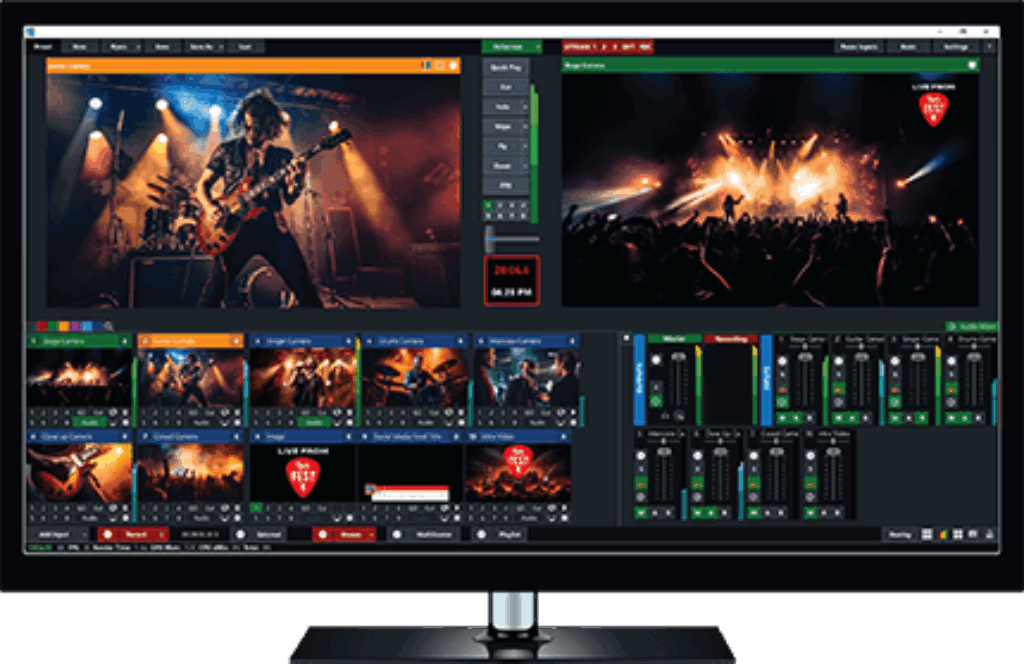Select the red color category tab

coord(41,326)
